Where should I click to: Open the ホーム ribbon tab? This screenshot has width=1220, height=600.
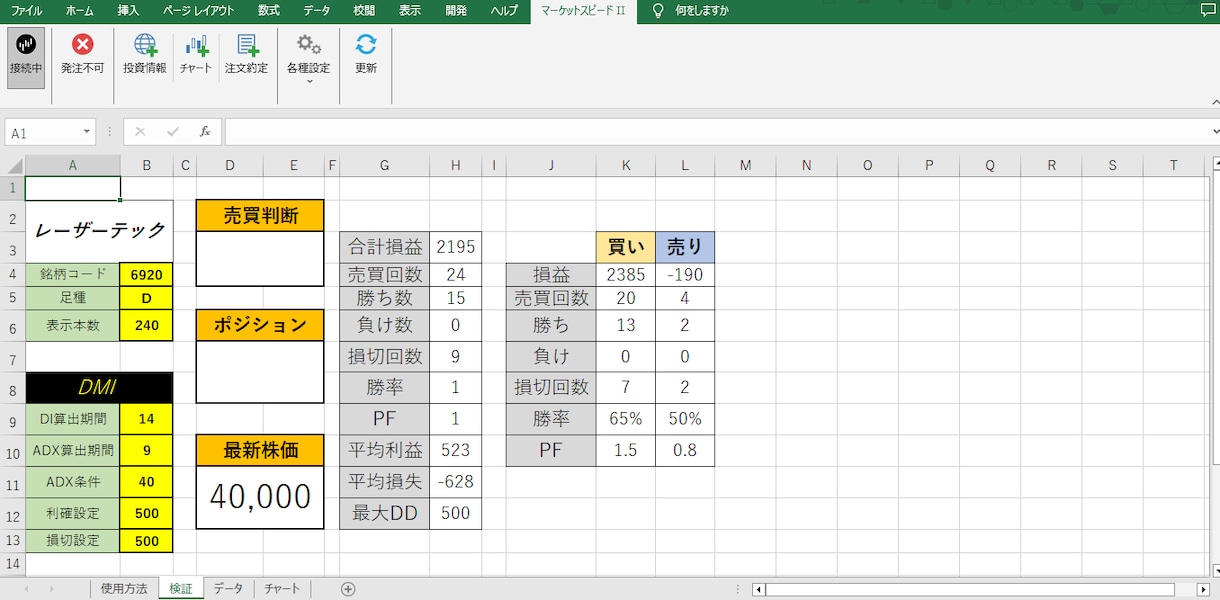(x=79, y=11)
